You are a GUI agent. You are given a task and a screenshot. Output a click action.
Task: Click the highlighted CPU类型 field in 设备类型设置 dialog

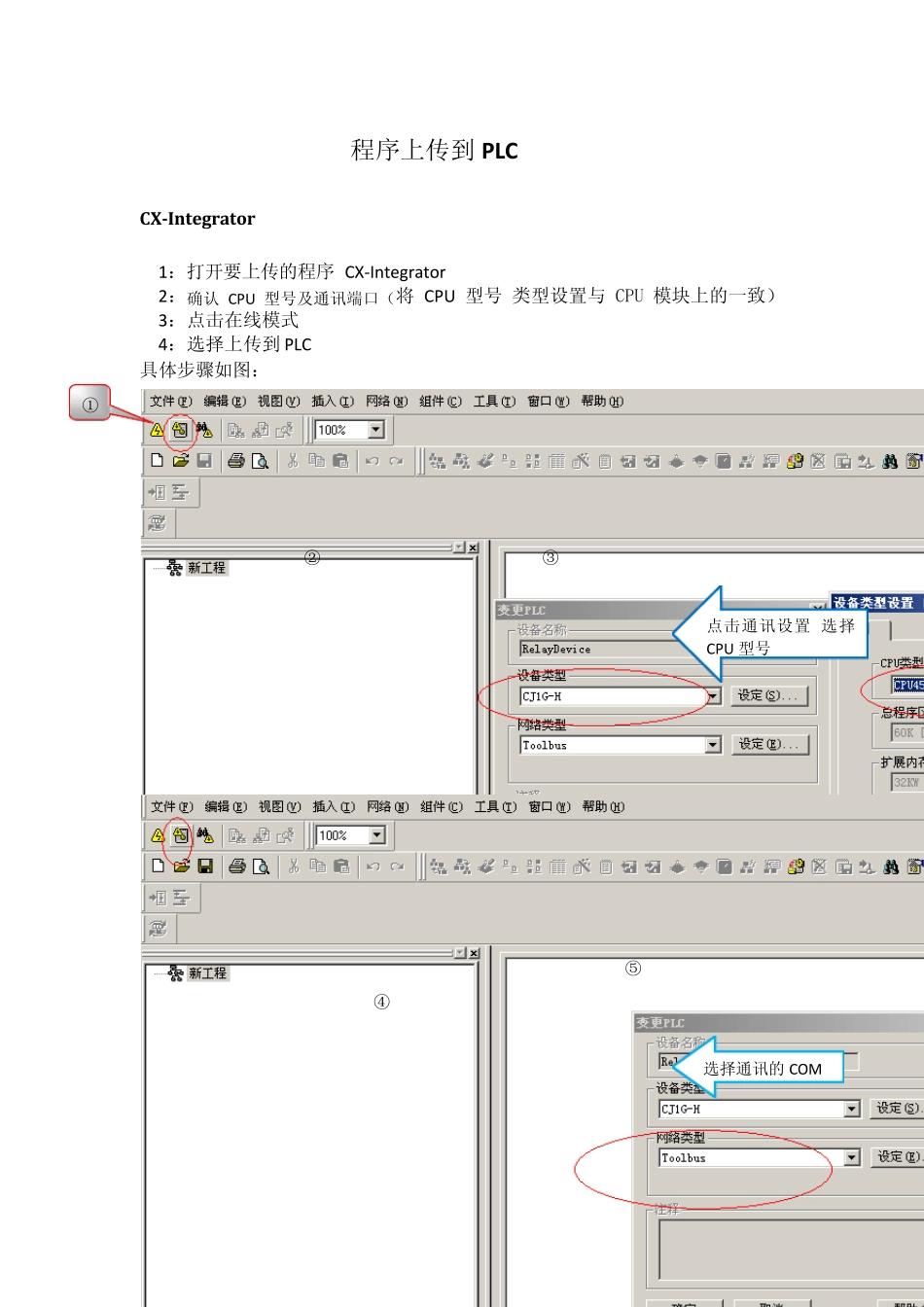point(907,684)
